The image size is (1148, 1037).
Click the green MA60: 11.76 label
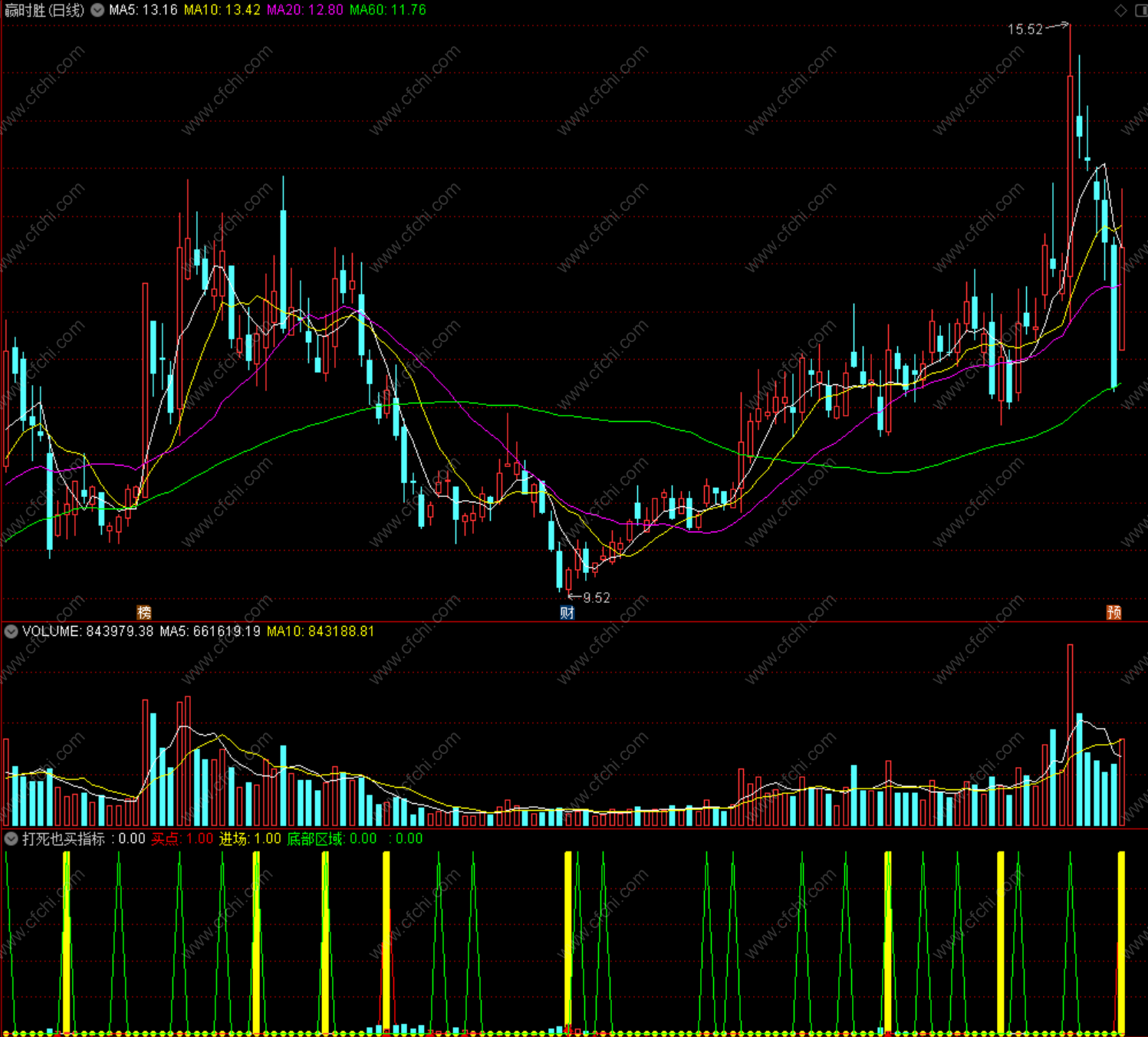[388, 10]
